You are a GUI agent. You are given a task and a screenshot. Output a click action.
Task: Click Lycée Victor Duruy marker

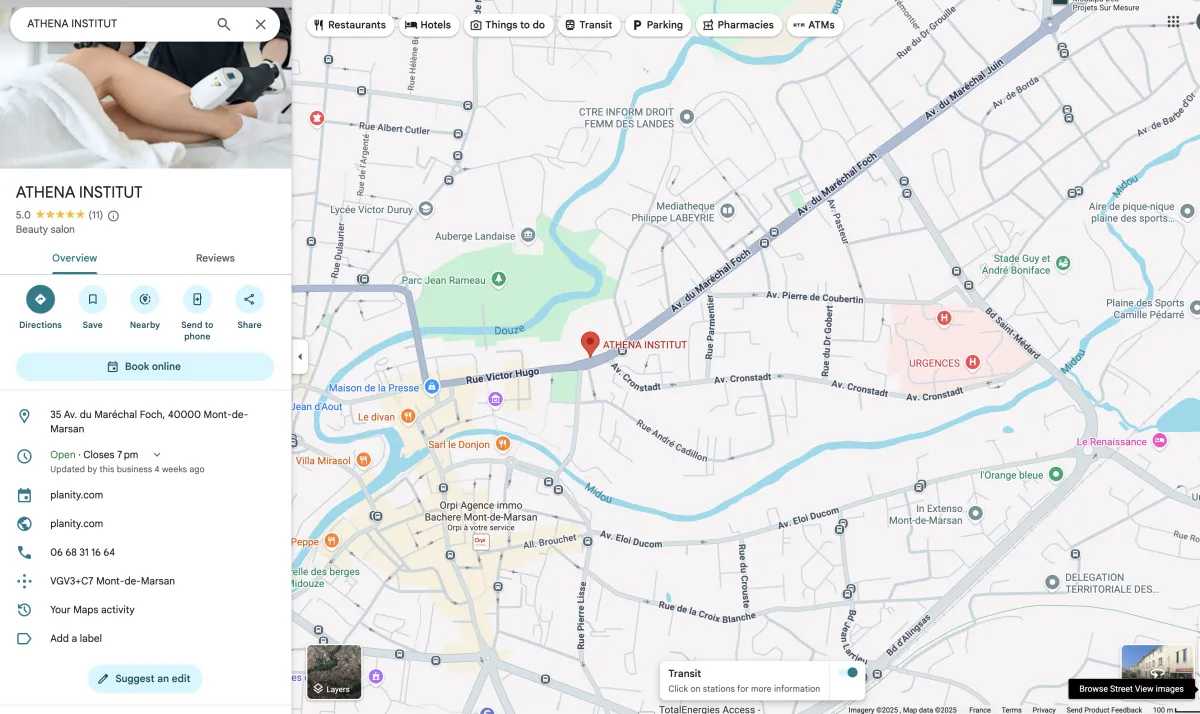coord(426,209)
